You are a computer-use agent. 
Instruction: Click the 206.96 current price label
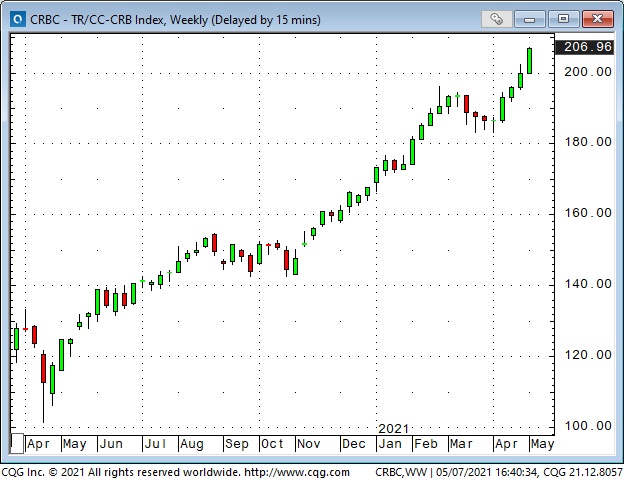coord(584,47)
